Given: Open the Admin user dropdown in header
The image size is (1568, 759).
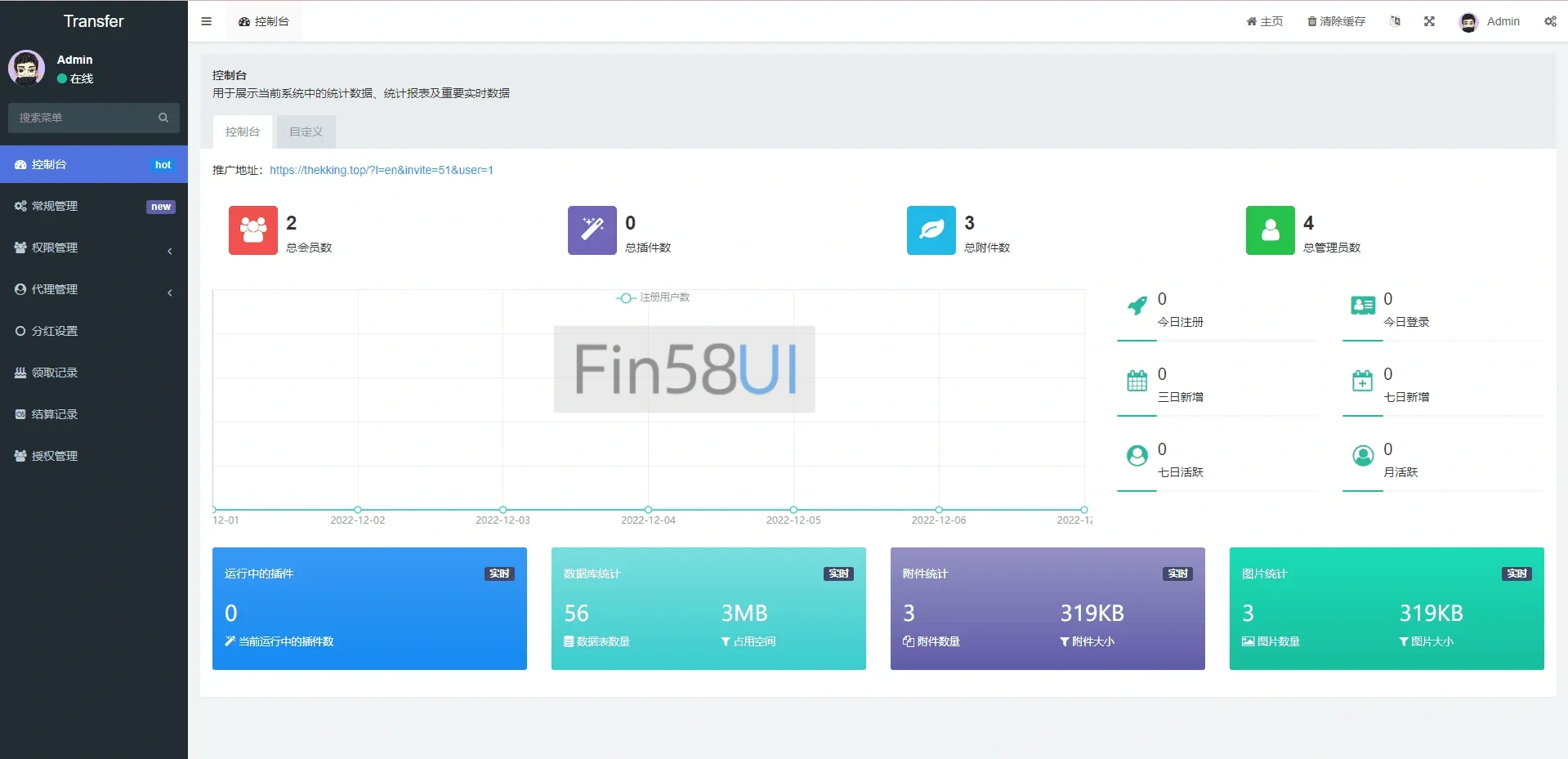Looking at the screenshot, I should click(x=1490, y=21).
